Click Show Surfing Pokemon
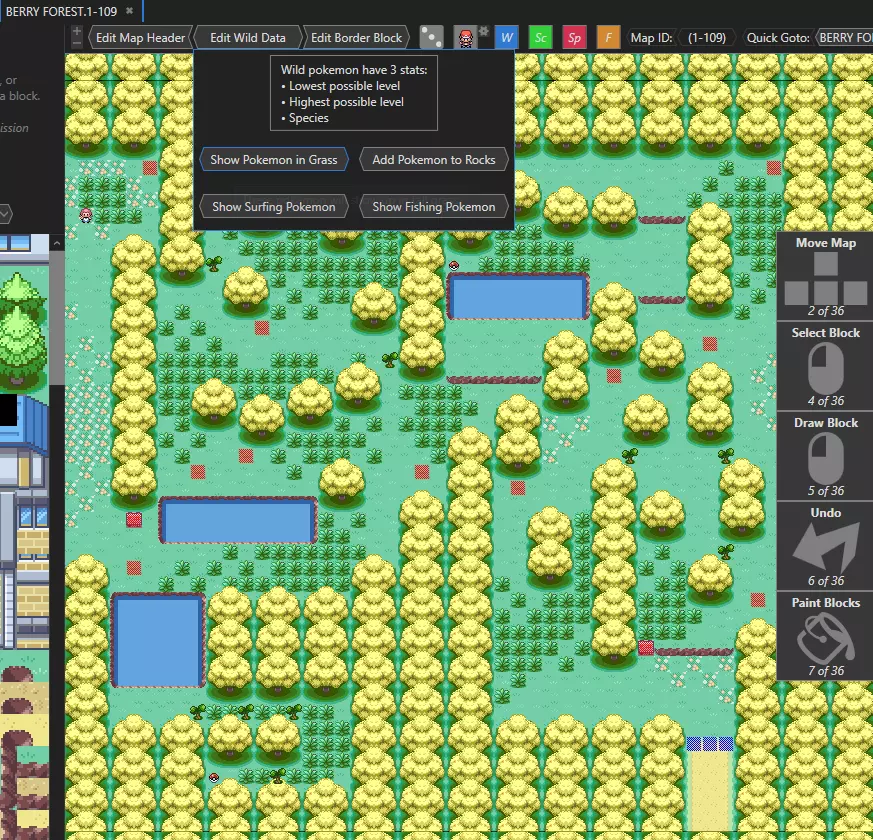 [274, 207]
